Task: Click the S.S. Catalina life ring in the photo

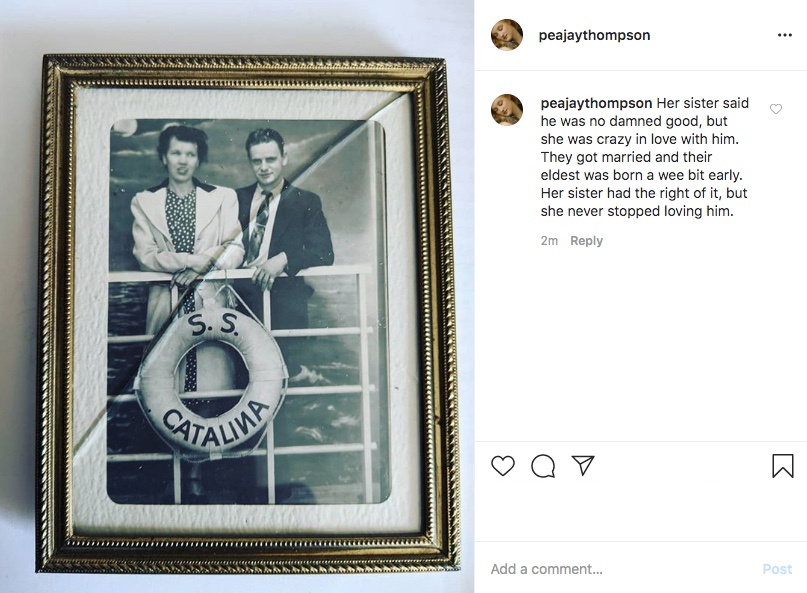Action: (212, 382)
